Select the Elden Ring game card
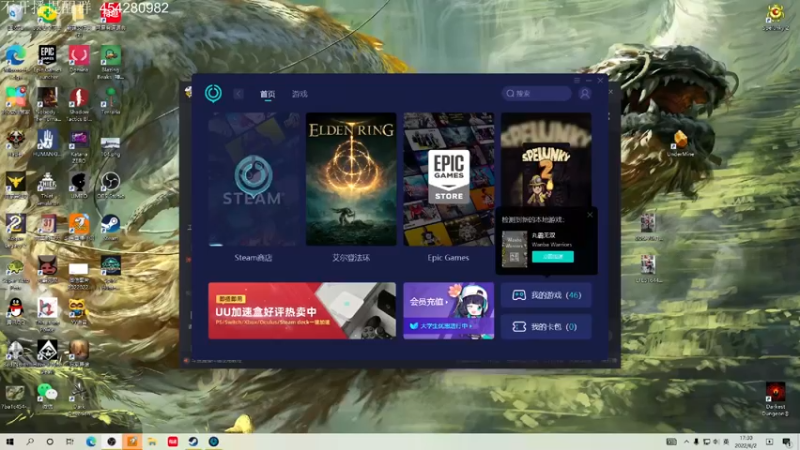 pos(351,179)
